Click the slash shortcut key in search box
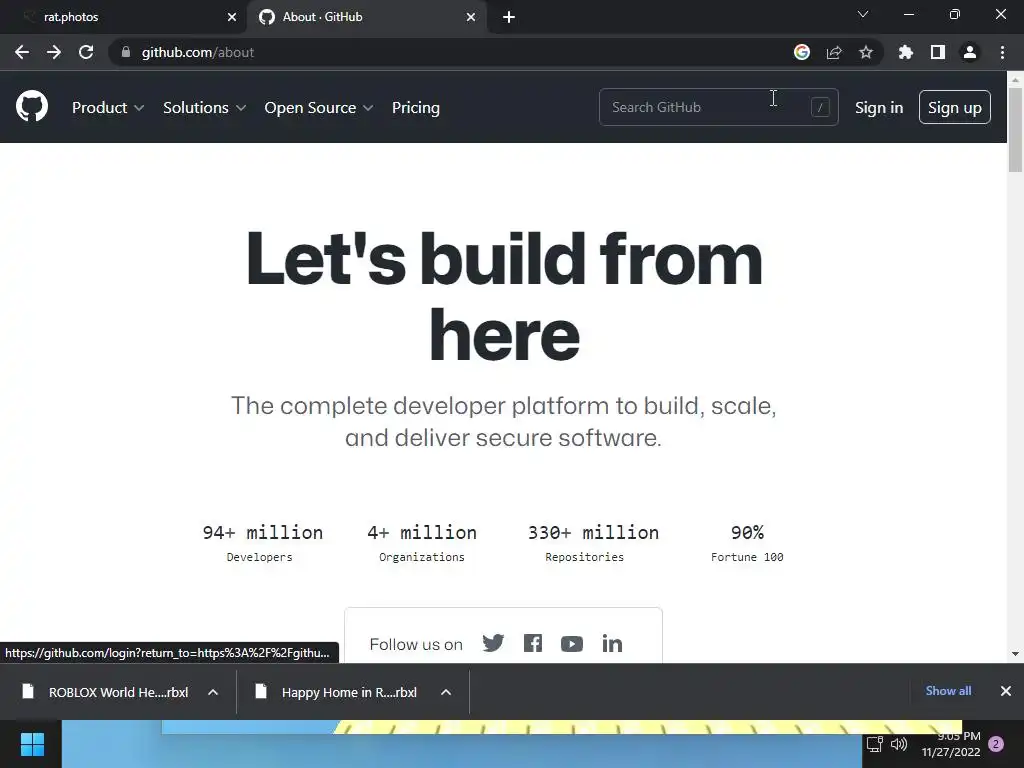The width and height of the screenshot is (1024, 768). point(820,107)
